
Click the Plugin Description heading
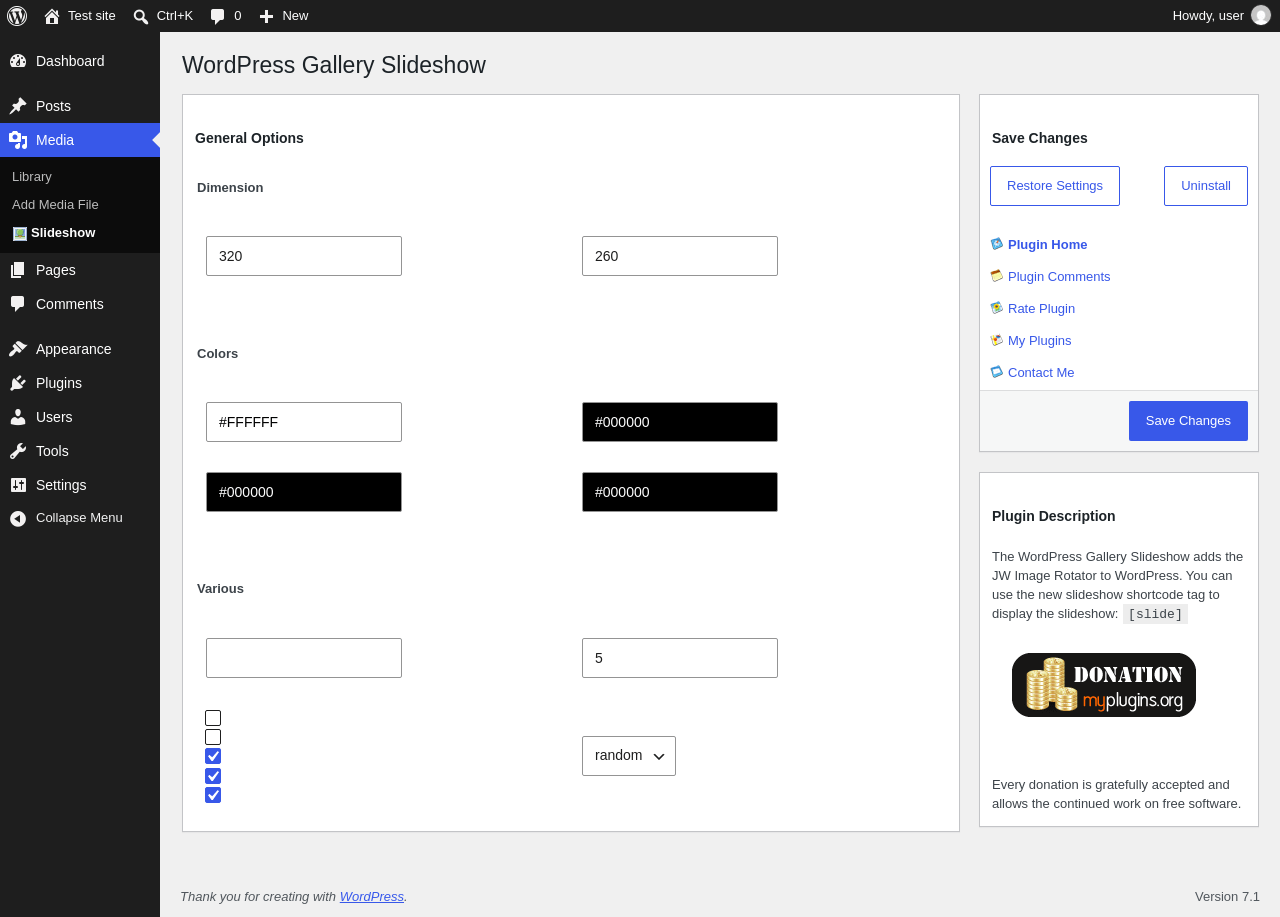(1054, 516)
